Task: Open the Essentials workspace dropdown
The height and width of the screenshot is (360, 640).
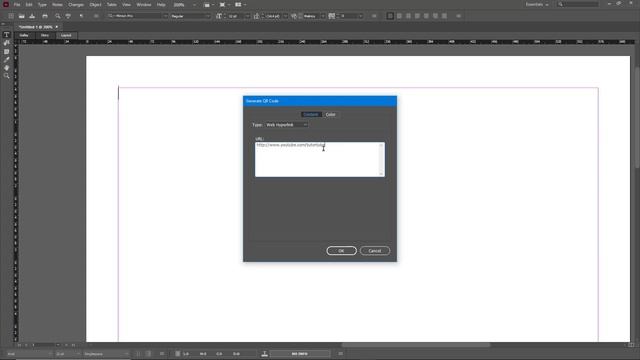Action: coord(537,4)
